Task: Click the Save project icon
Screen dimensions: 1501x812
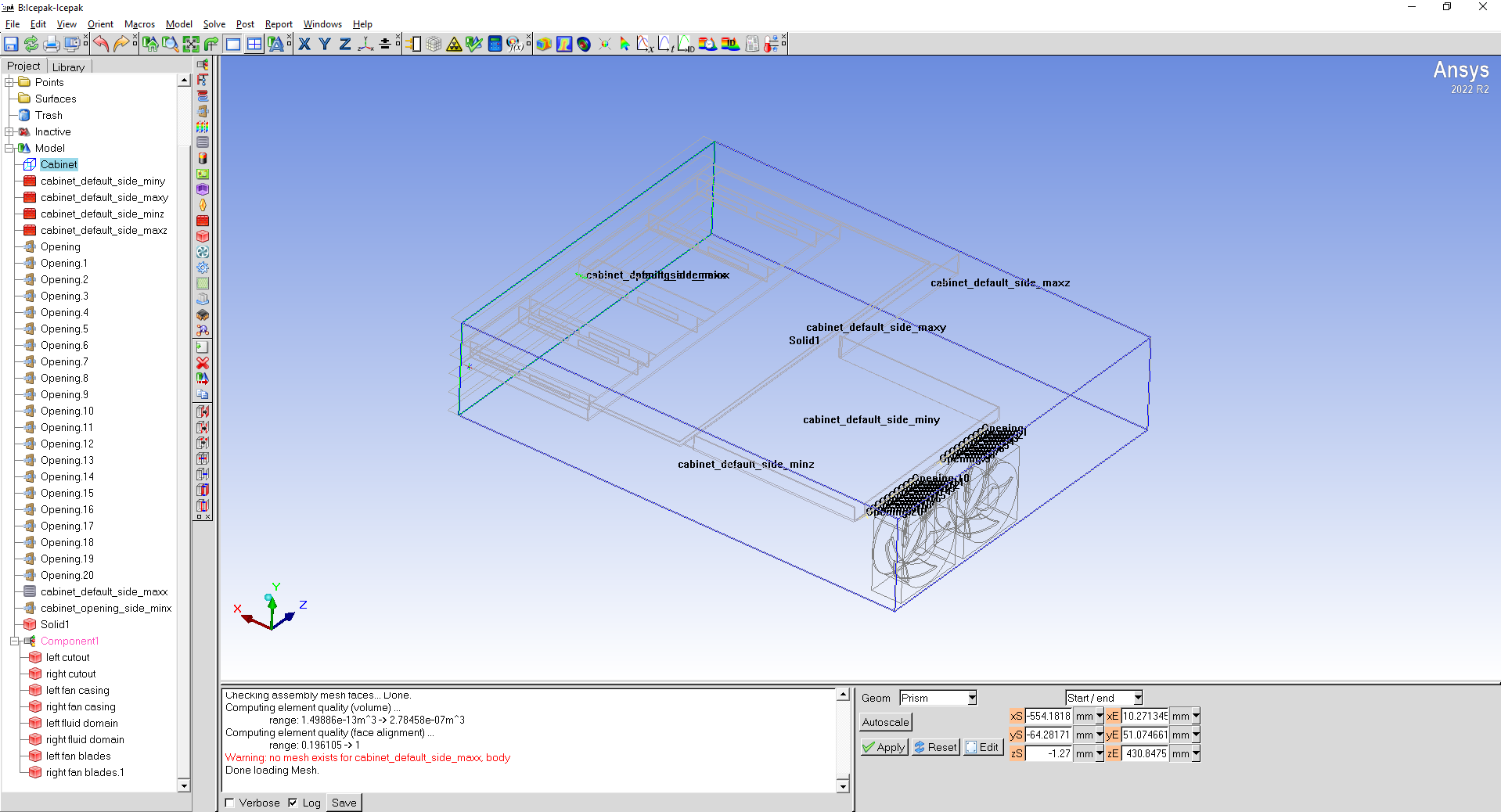Action: pyautogui.click(x=11, y=45)
